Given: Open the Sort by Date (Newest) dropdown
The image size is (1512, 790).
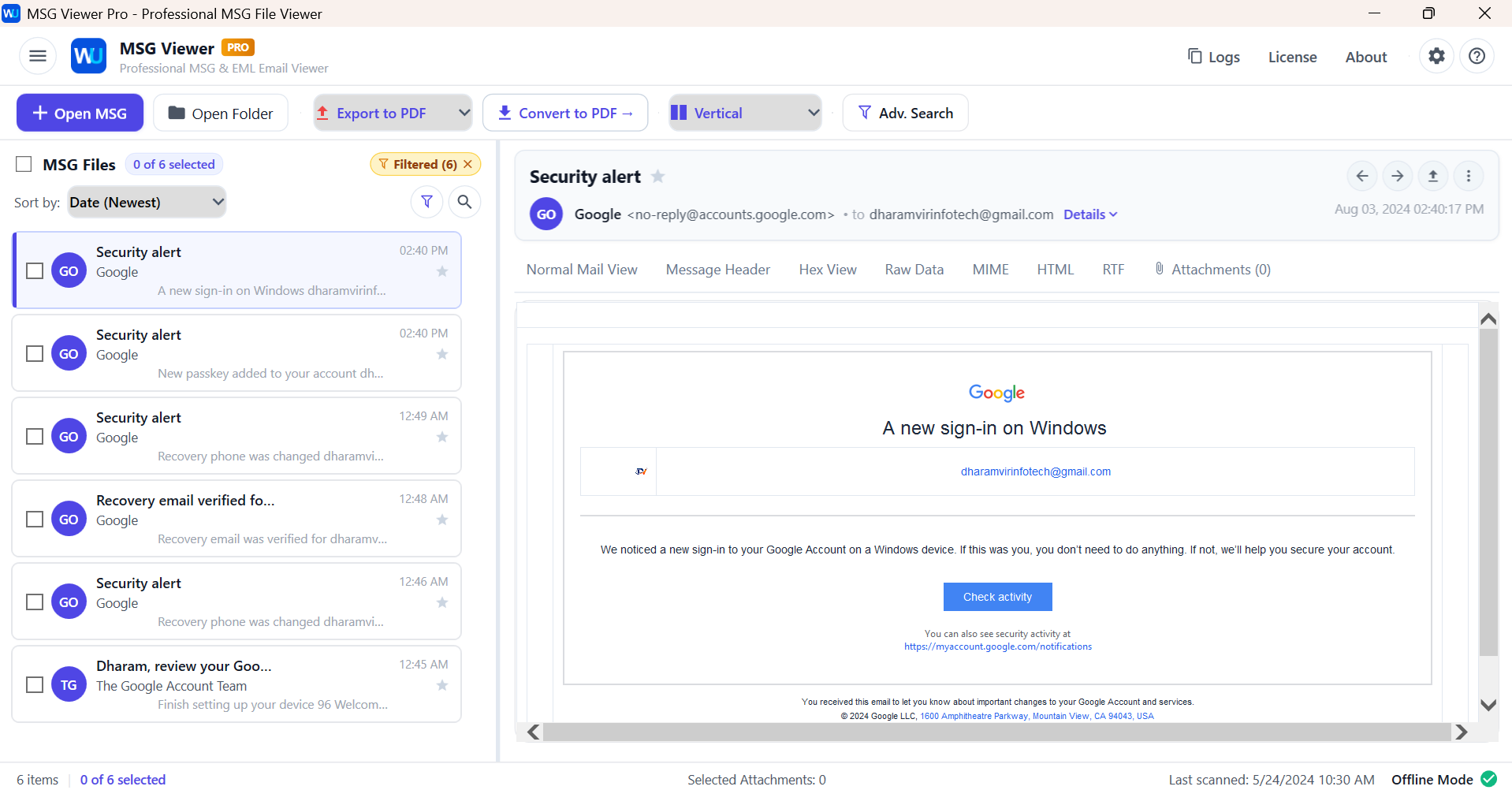Looking at the screenshot, I should 147,202.
